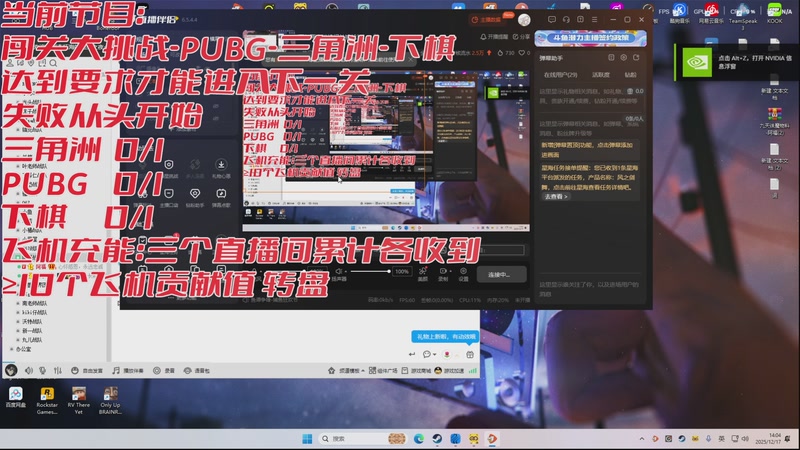The image size is (800, 450).
Task: Click the 礼物上新啦 tooltip bubble
Action: 446,337
